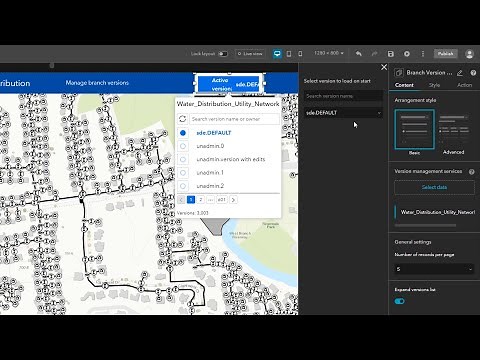Image resolution: width=480 pixels, height=360 pixels.
Task: Select tablet device preview icon
Action: pyautogui.click(x=289, y=54)
